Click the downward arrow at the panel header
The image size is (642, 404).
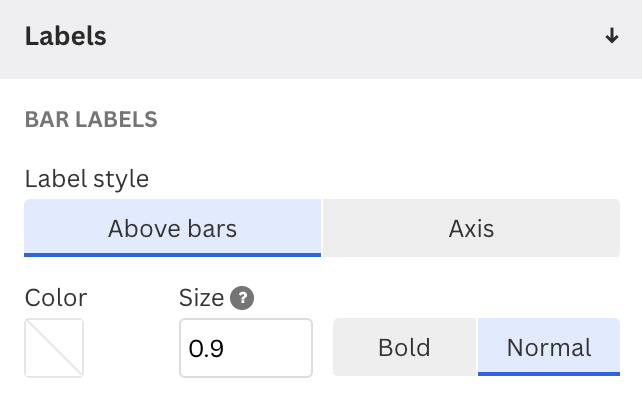pyautogui.click(x=612, y=36)
